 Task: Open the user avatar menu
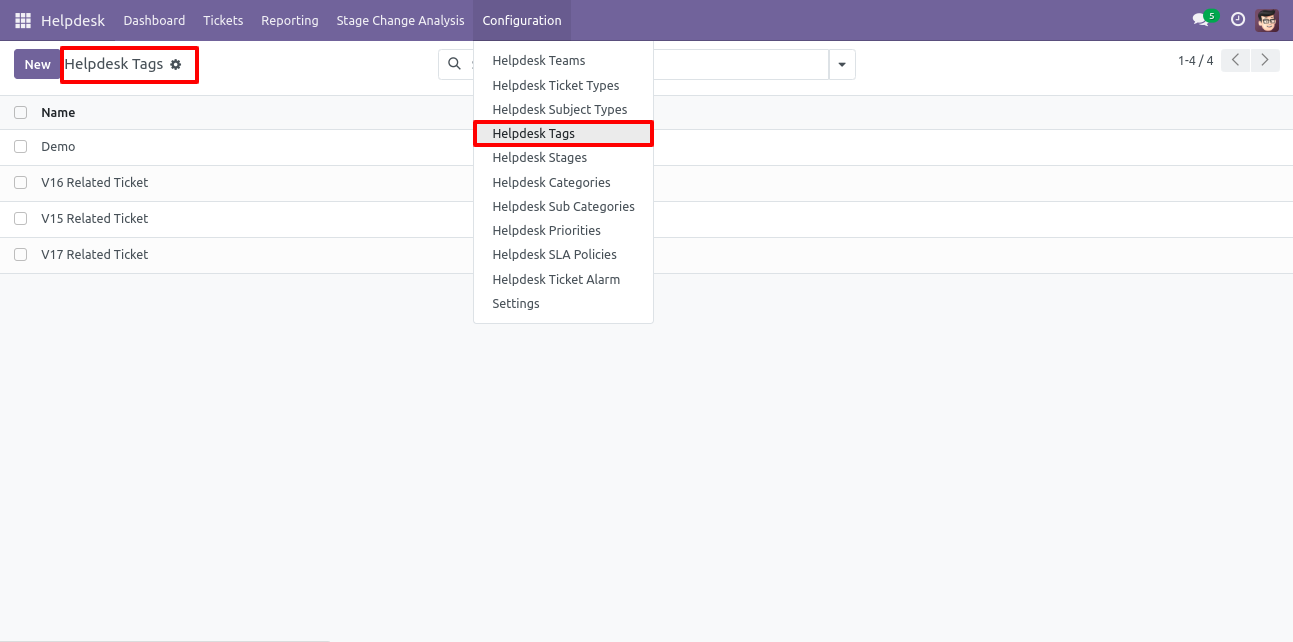coord(1267,20)
